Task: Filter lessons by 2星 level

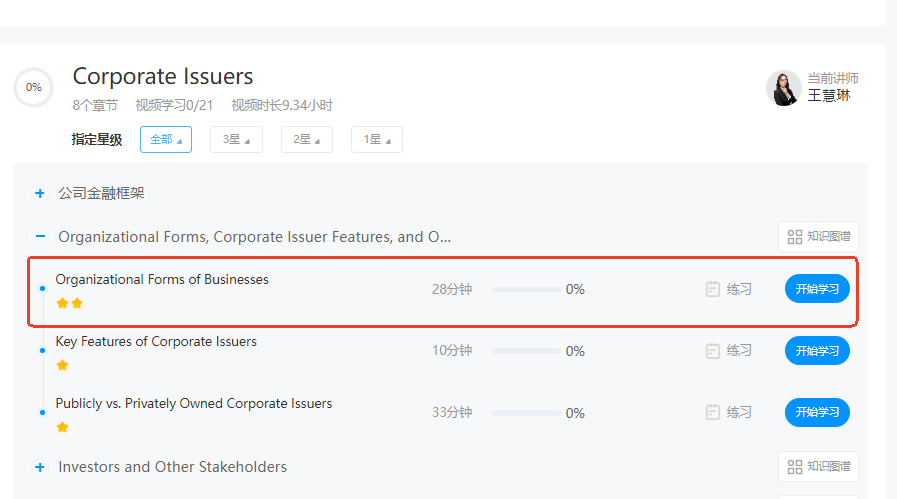Action: click(x=306, y=140)
